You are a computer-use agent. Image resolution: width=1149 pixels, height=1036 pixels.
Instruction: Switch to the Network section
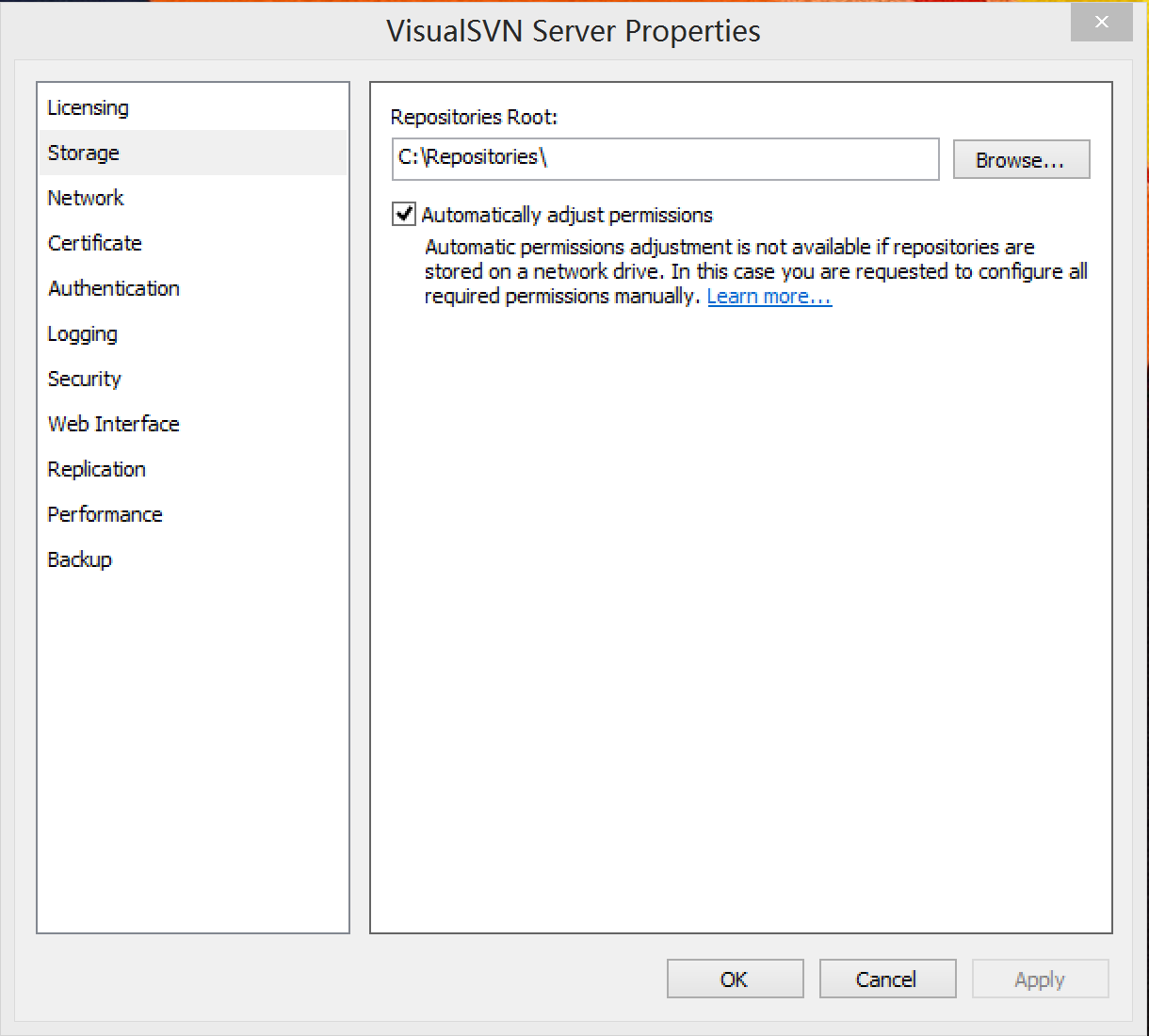pos(86,199)
